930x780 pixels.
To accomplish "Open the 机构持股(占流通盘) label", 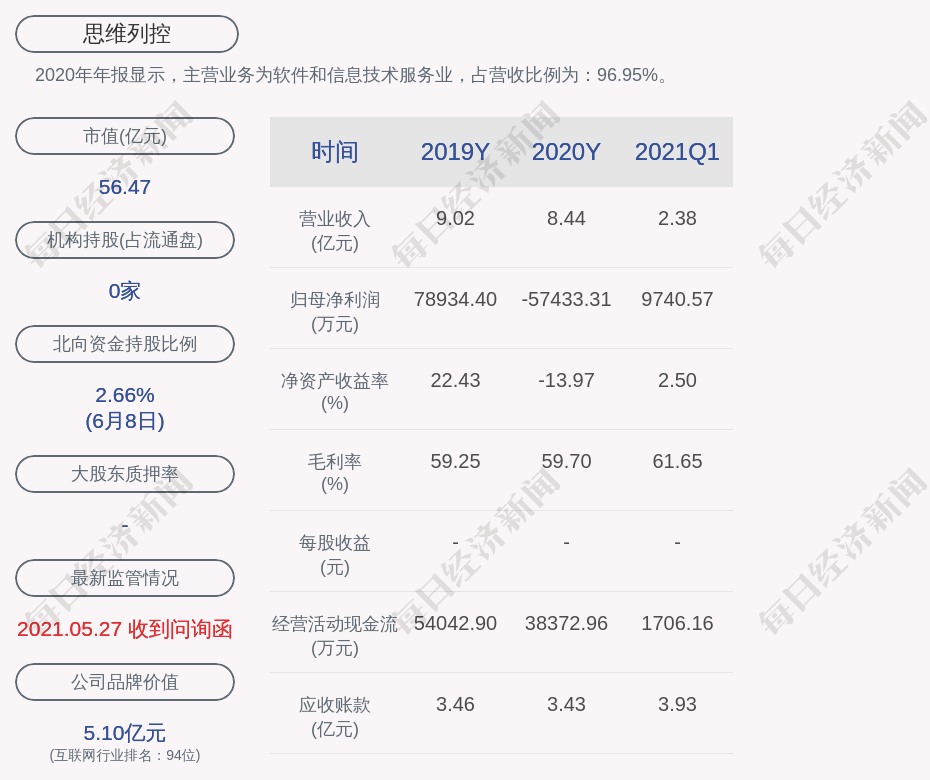I will 125,240.
